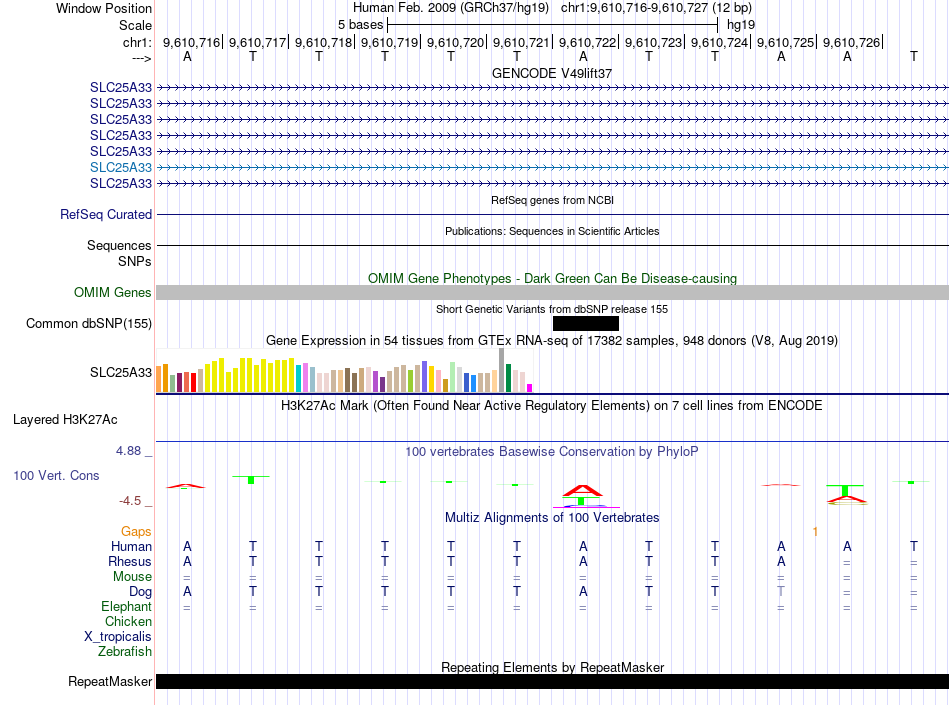The height and width of the screenshot is (705, 950).
Task: Open 'Short Genetic Variants from dbSNP release 155'
Action: tap(552, 309)
